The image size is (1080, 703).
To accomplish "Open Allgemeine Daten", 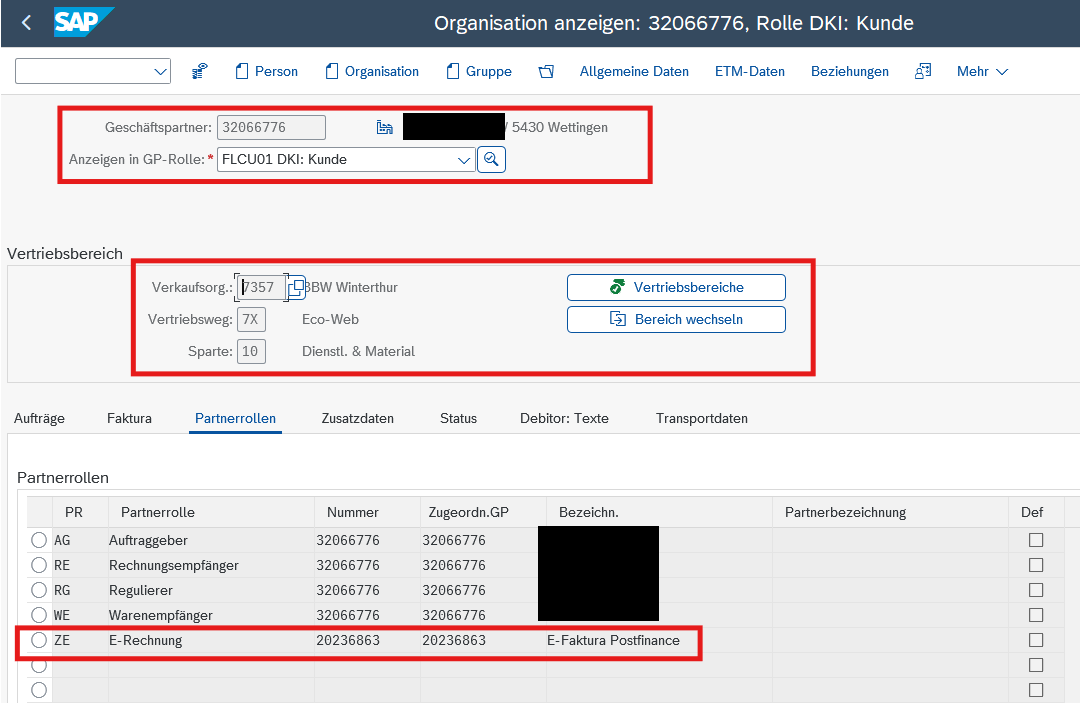I will coord(634,72).
